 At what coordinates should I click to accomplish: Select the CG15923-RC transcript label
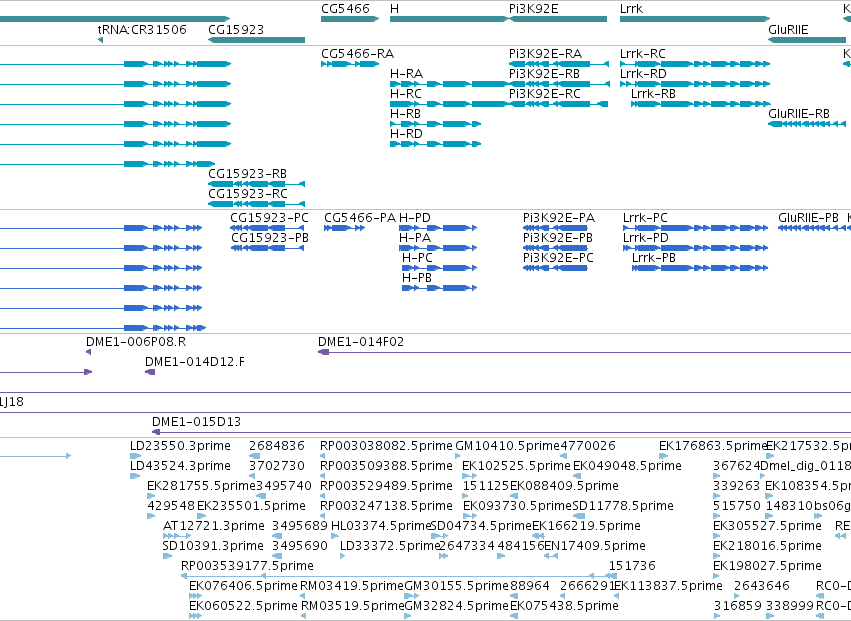click(248, 194)
